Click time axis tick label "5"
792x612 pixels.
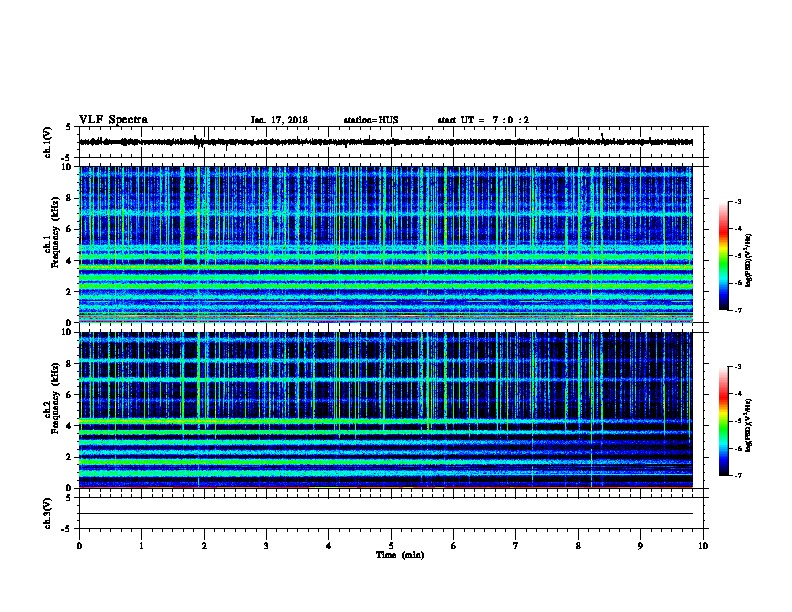pyautogui.click(x=391, y=546)
